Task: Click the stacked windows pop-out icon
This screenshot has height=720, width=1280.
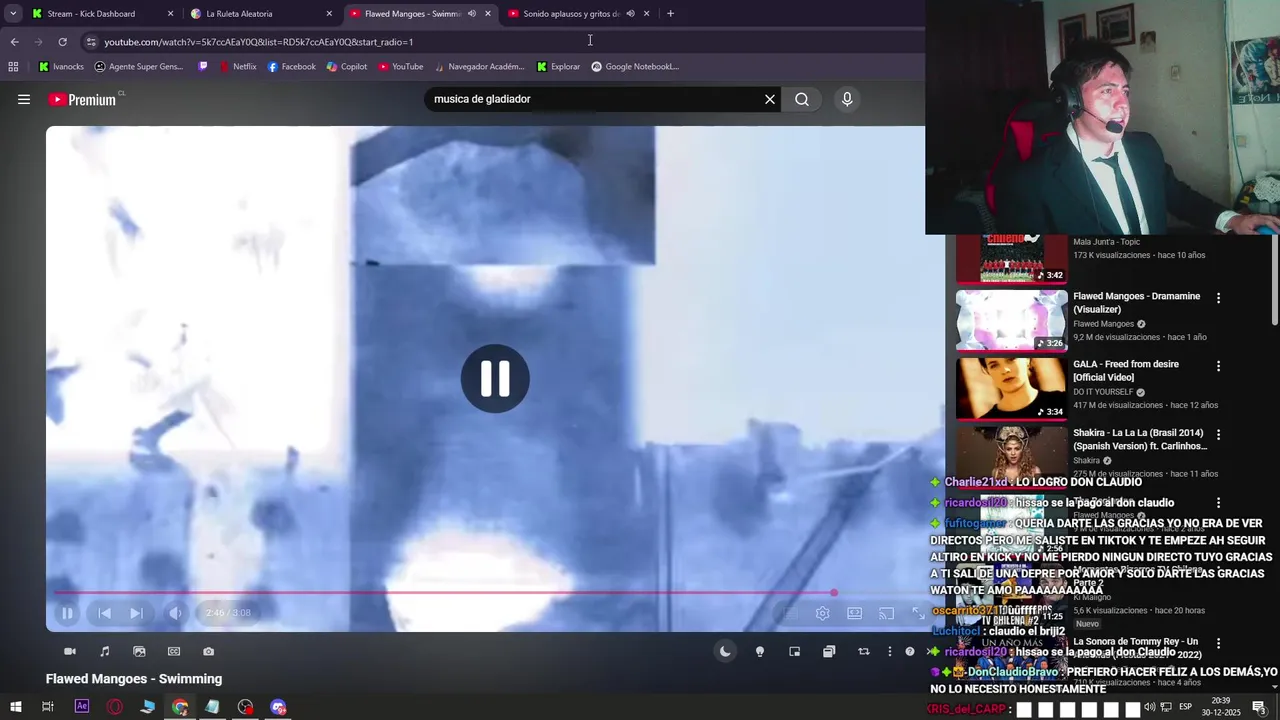Action: point(829,651)
